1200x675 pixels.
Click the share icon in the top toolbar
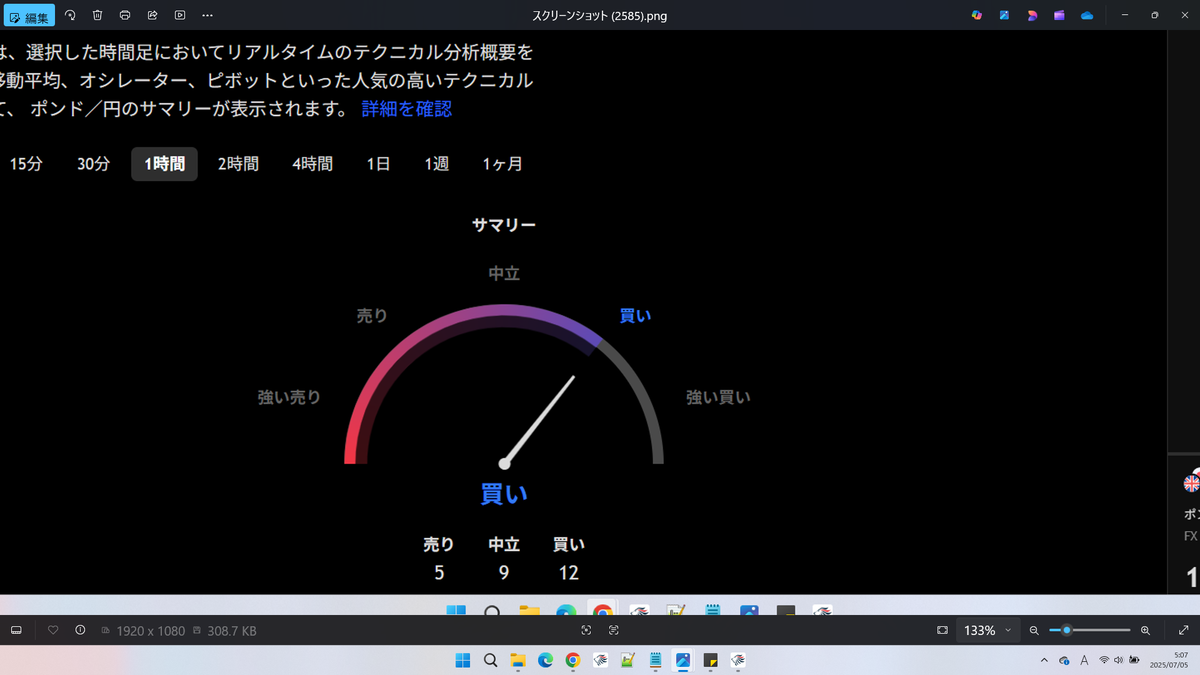coord(152,16)
